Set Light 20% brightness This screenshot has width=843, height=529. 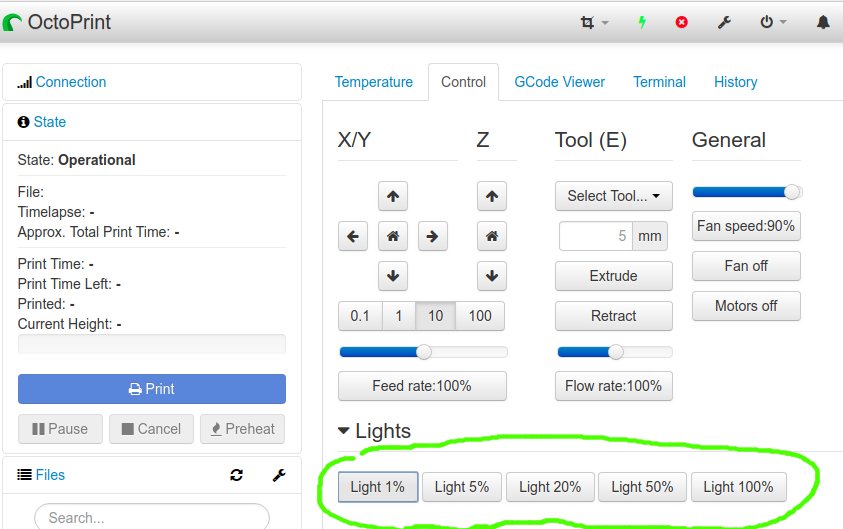click(x=550, y=487)
